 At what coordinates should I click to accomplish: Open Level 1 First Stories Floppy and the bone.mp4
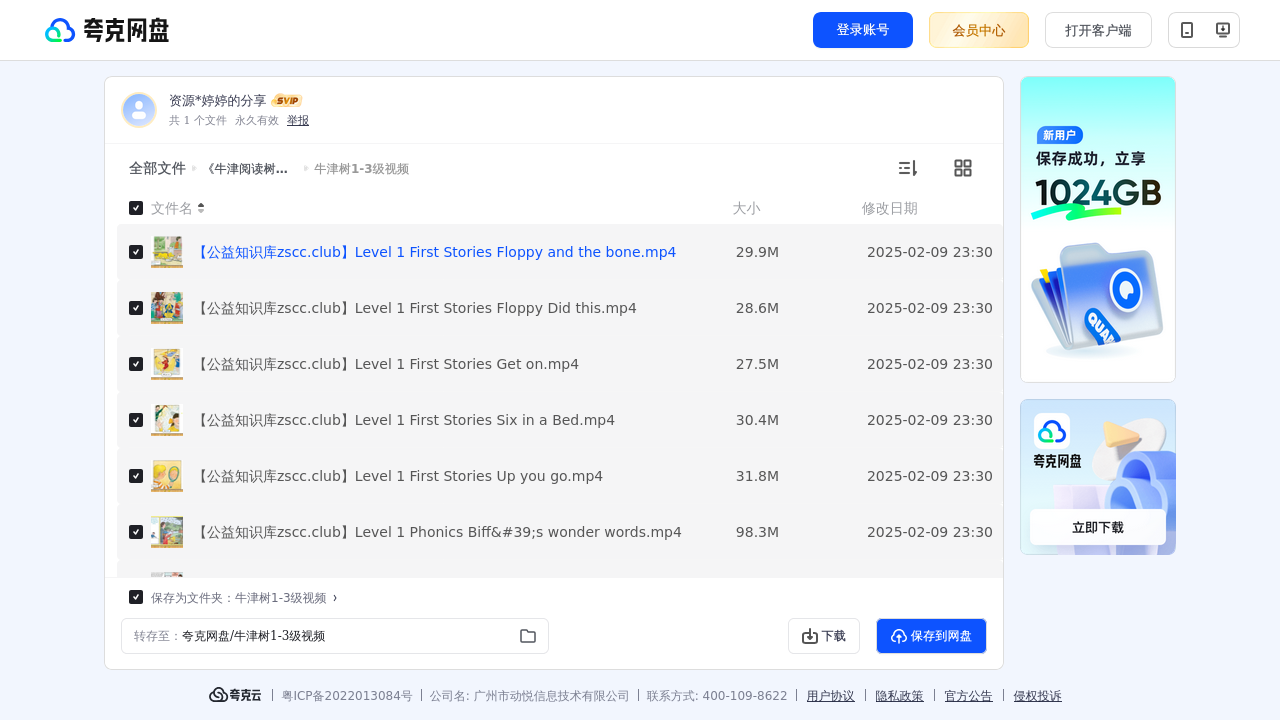pos(434,252)
